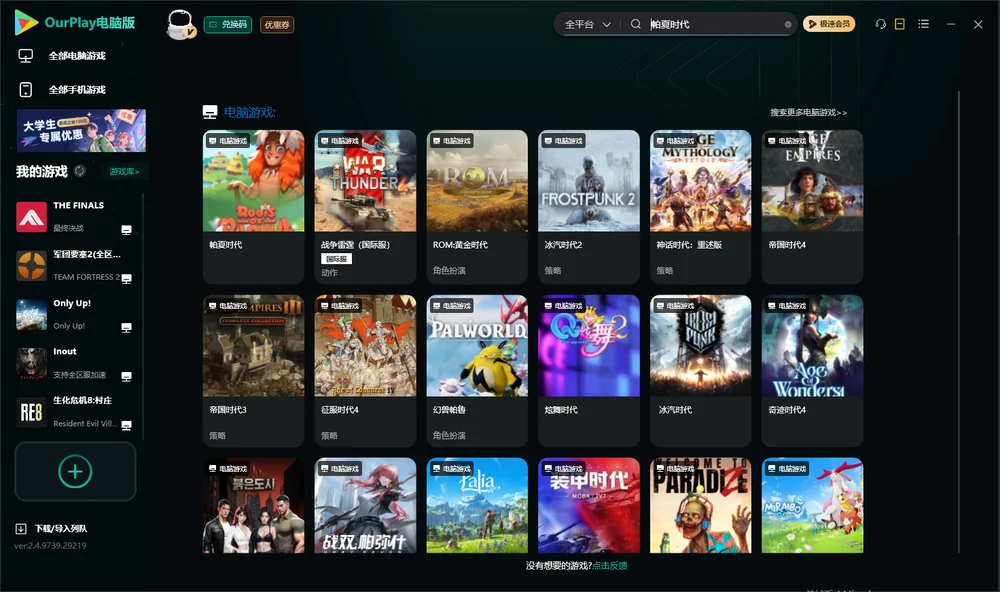Click PC badge icon on THE FINALS row
Screen dimensions: 1000x592
126,230
